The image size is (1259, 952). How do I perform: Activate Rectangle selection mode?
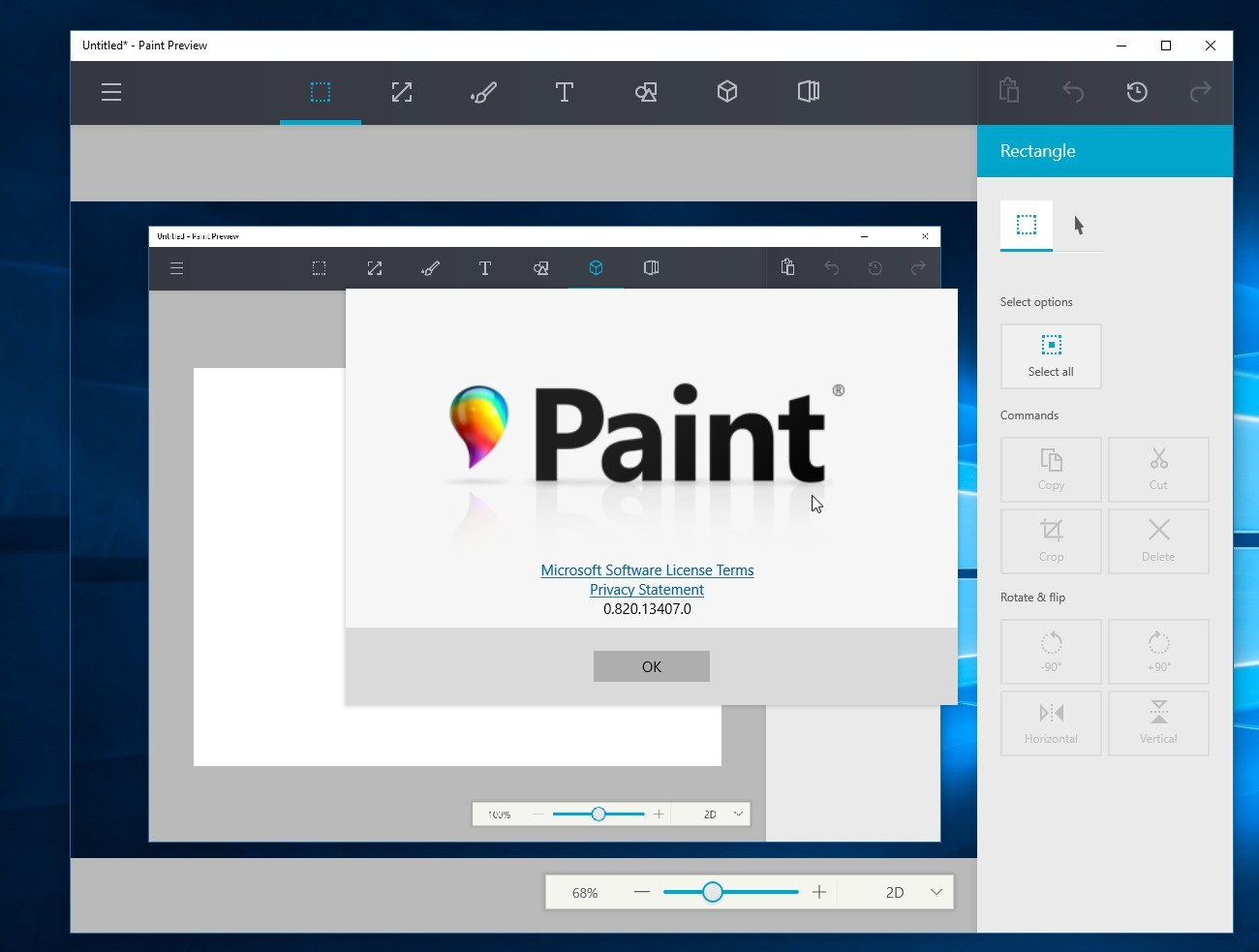(1025, 226)
